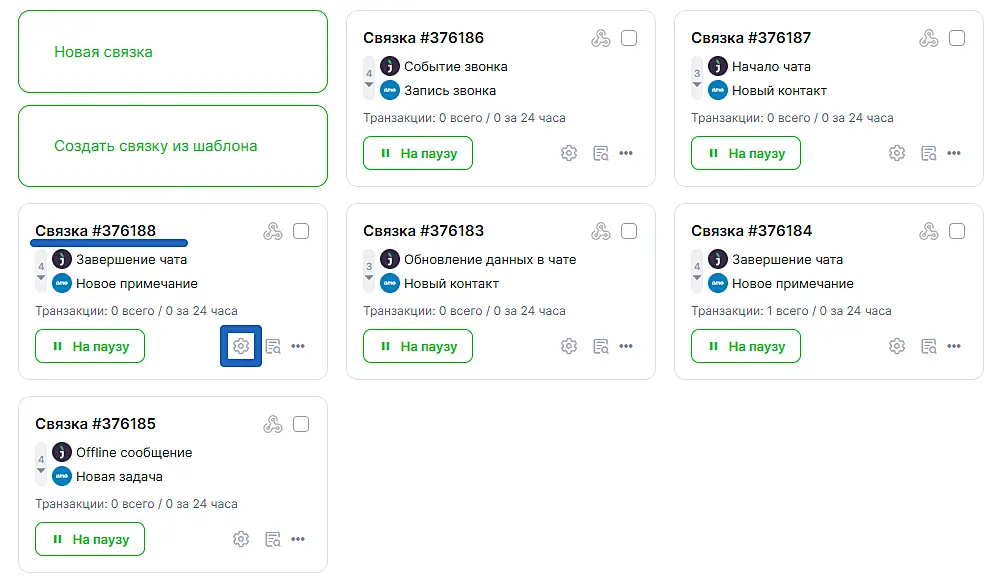Image resolution: width=1001 pixels, height=583 pixels.
Task: Check the box for Связка #376184
Action: pyautogui.click(x=957, y=232)
